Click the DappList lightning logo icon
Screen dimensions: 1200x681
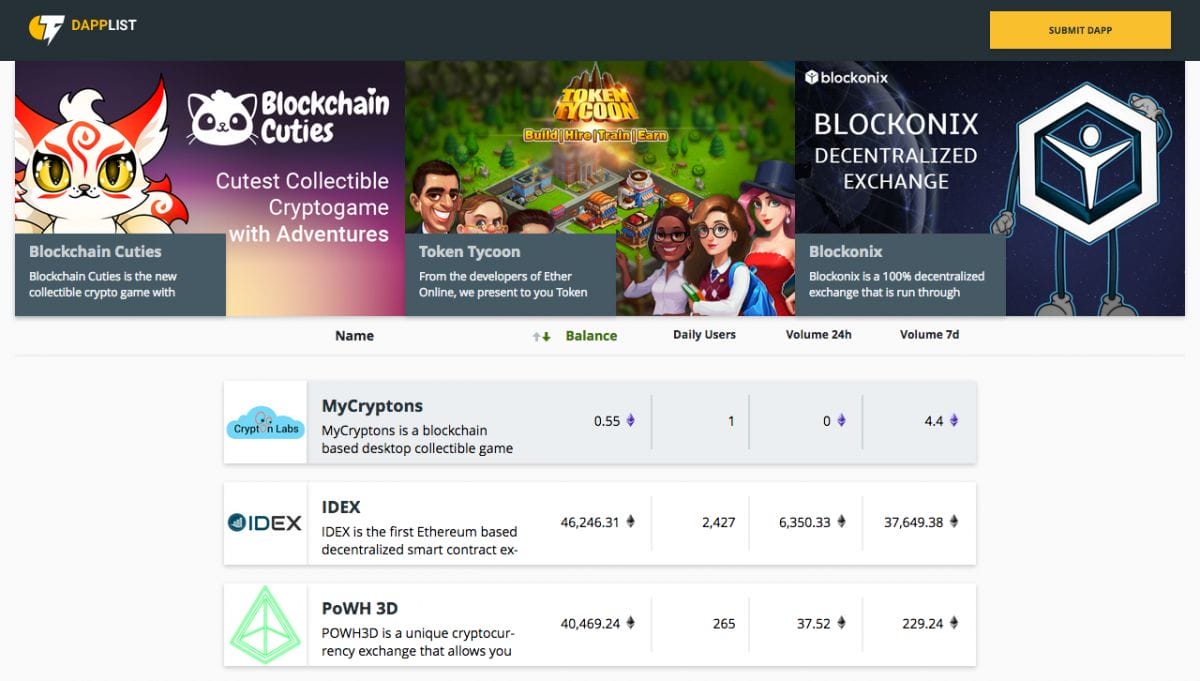(46, 30)
